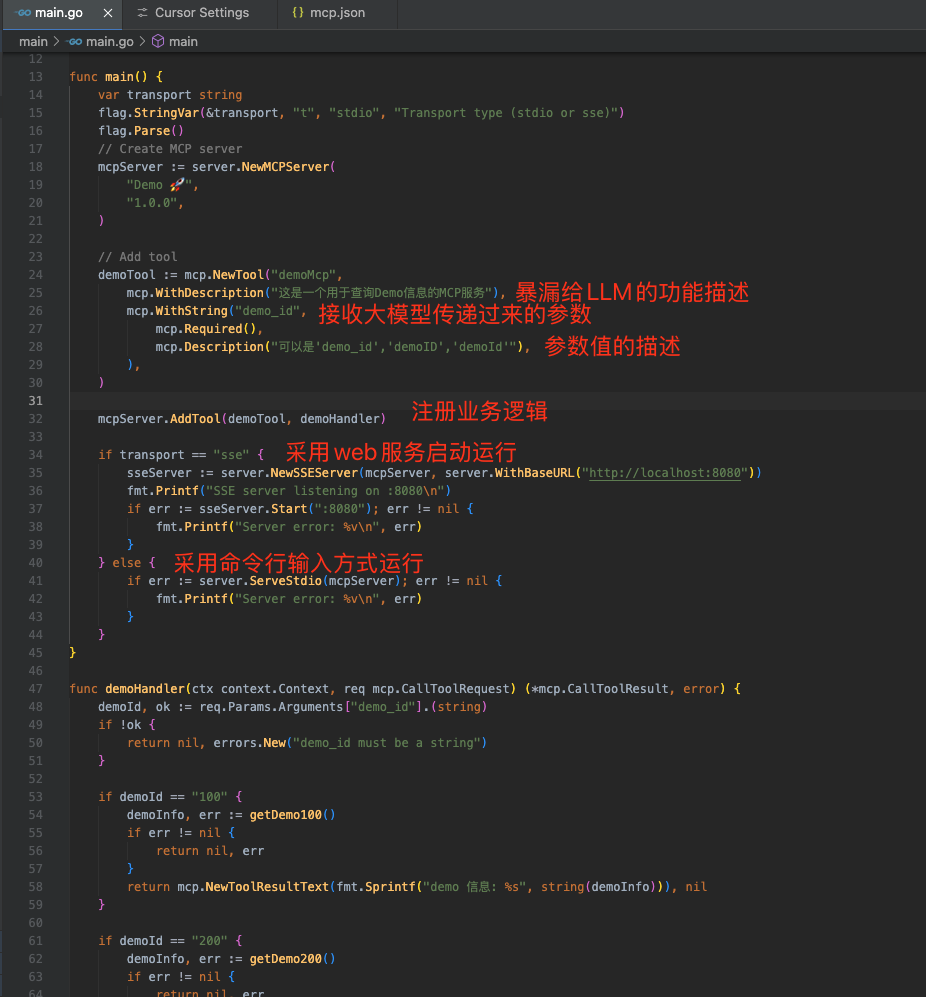Click the rocket emoji in "Demo" string

[x=178, y=185]
